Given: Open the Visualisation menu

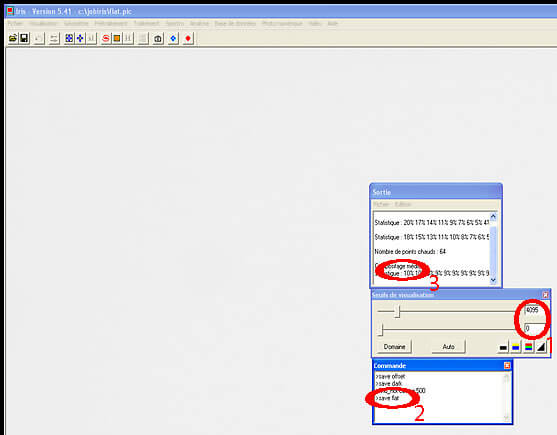Looking at the screenshot, I should point(43,23).
